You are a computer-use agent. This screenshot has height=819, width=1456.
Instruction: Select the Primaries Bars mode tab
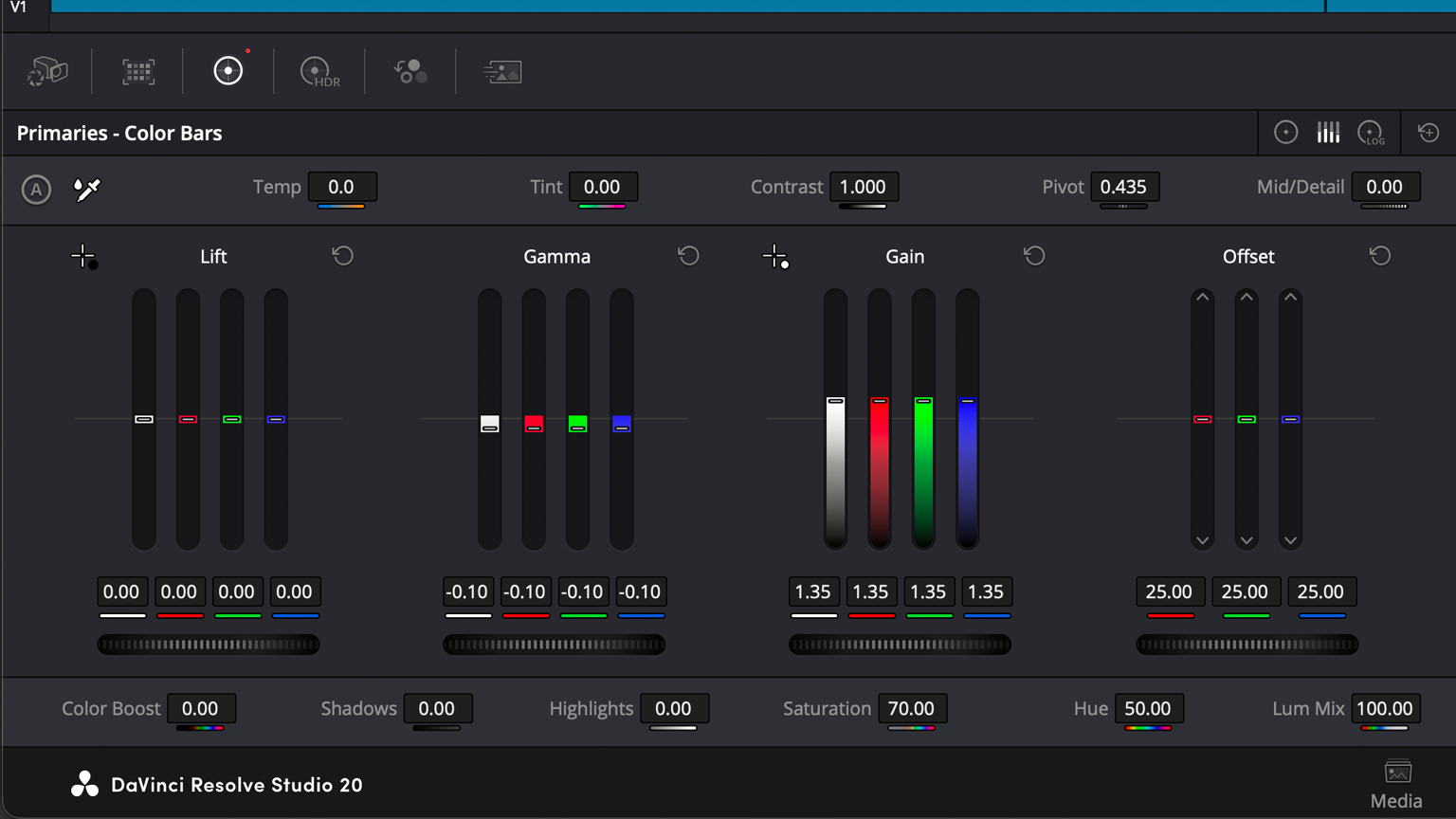1328,133
